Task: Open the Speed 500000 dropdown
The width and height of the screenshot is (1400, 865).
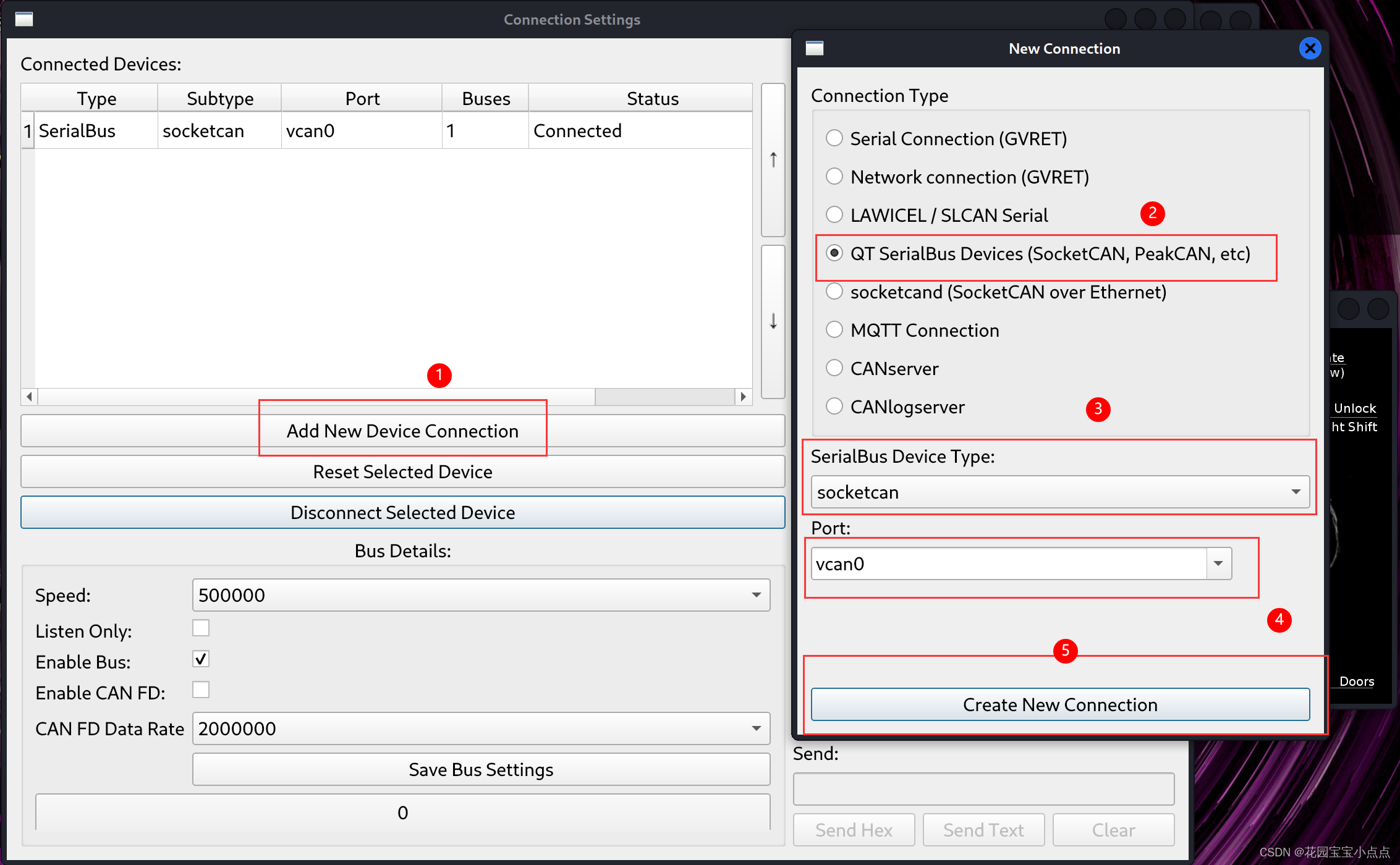Action: [481, 595]
